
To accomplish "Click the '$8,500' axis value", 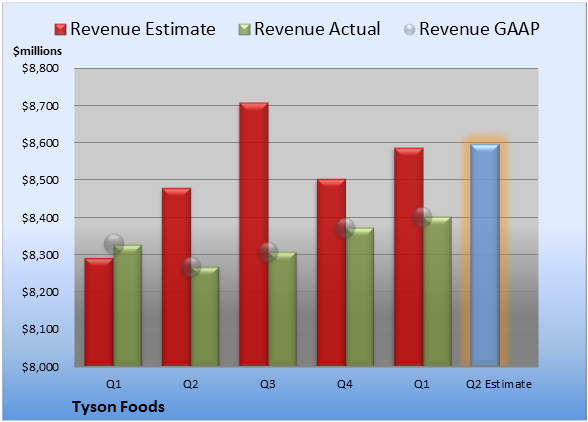I will pyautogui.click(x=40, y=180).
